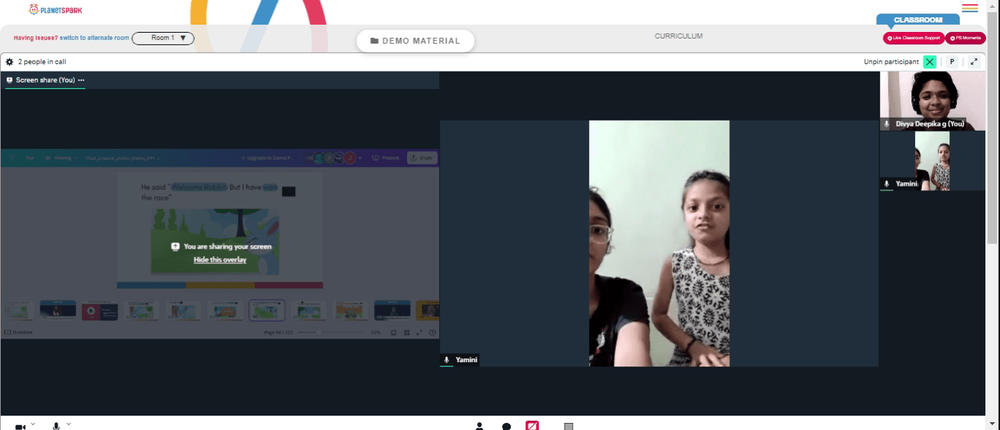Screen dimensions: 1000x430
Task: Toggle the camera icon at bottom bar
Action: click(x=20, y=426)
